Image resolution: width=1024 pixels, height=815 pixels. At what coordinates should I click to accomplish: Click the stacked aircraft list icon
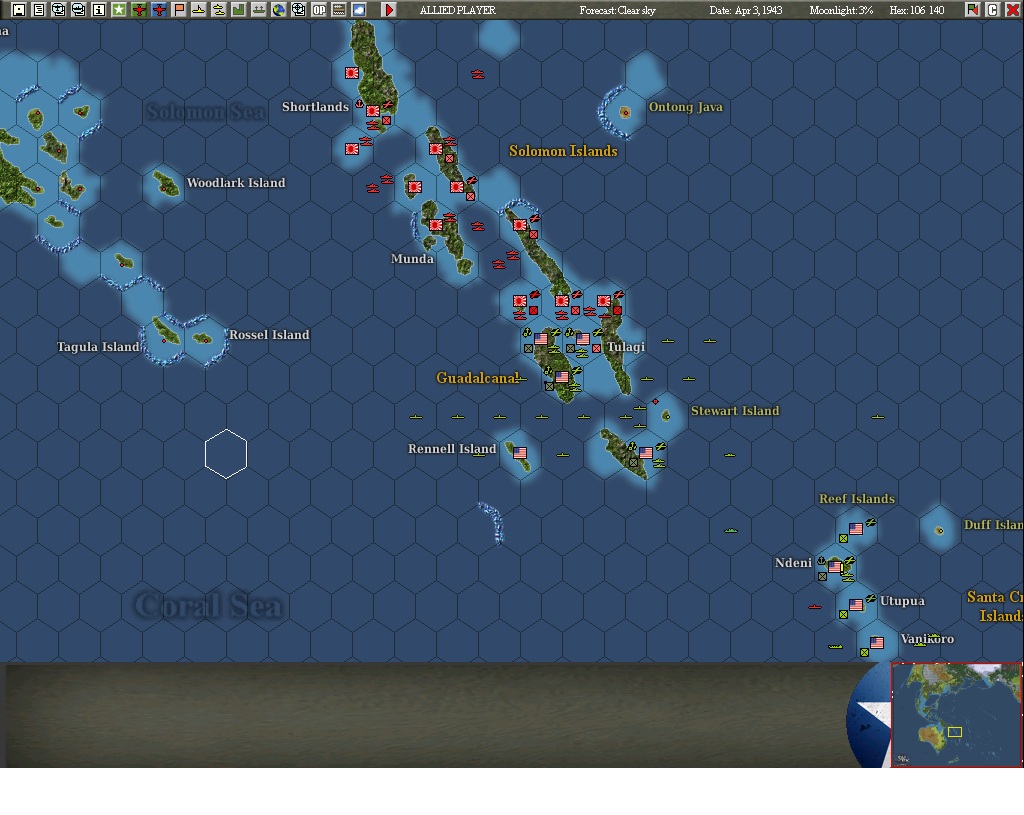[x=59, y=10]
